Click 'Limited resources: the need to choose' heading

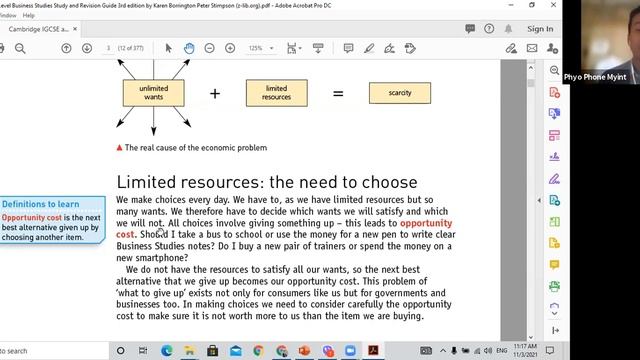click(x=267, y=182)
